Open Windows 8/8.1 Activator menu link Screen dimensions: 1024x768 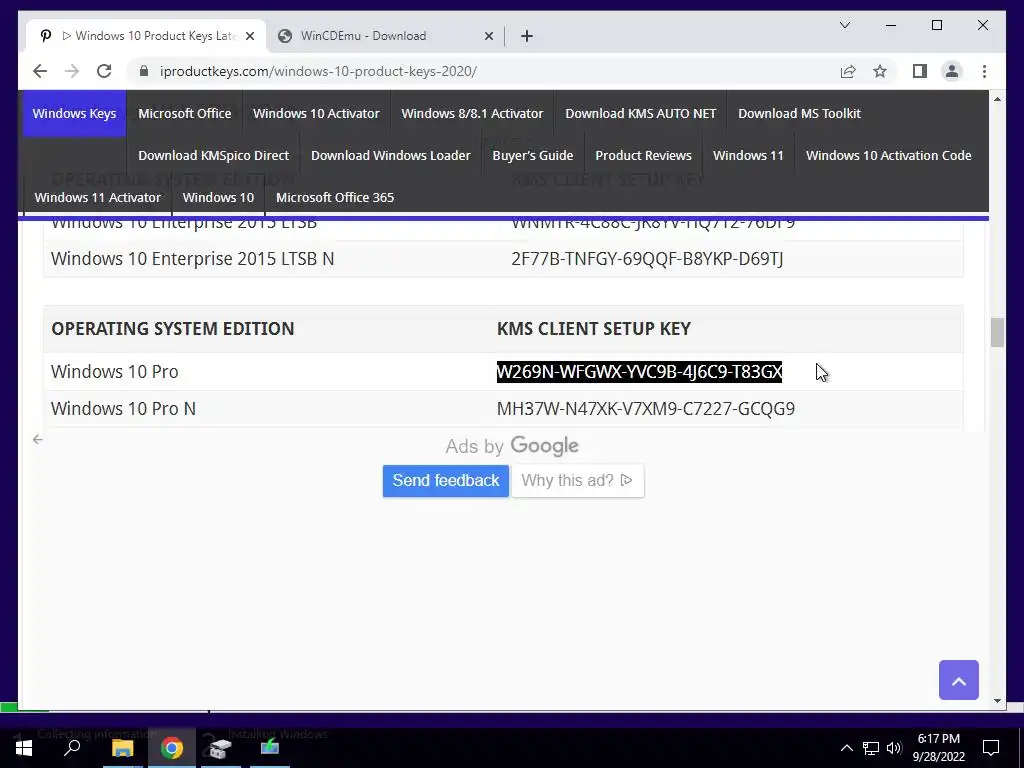pyautogui.click(x=472, y=113)
